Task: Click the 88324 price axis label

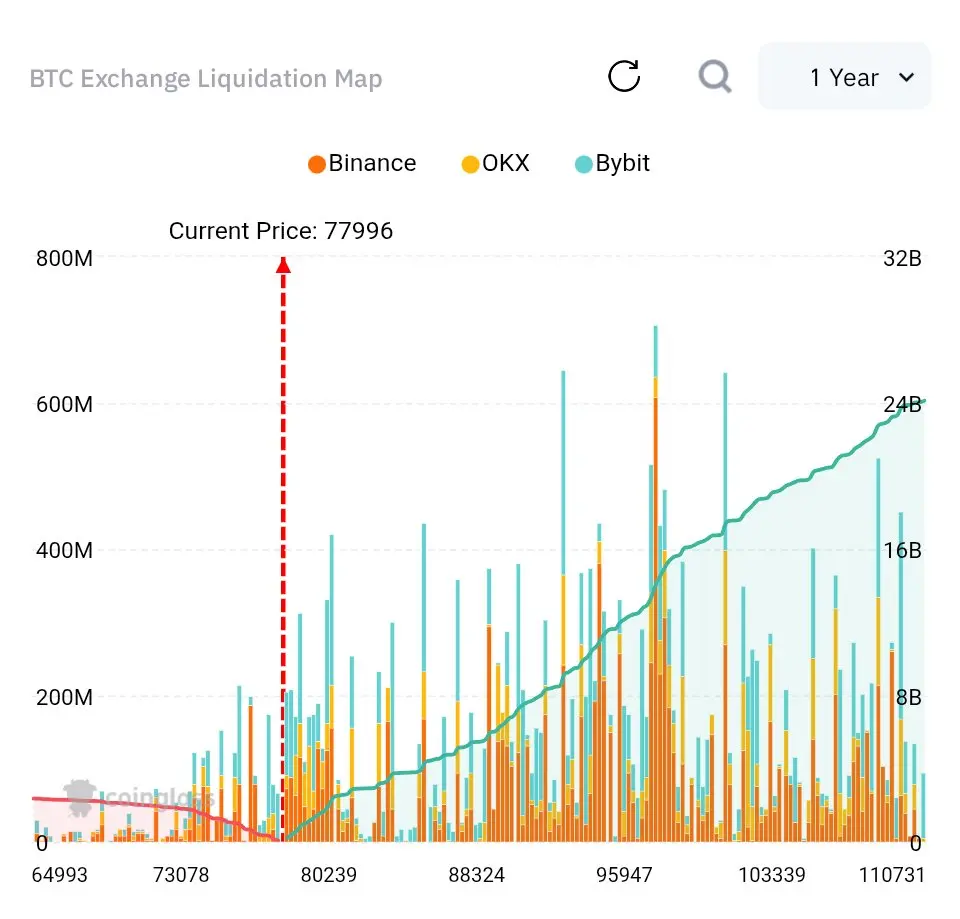Action: coord(476,875)
